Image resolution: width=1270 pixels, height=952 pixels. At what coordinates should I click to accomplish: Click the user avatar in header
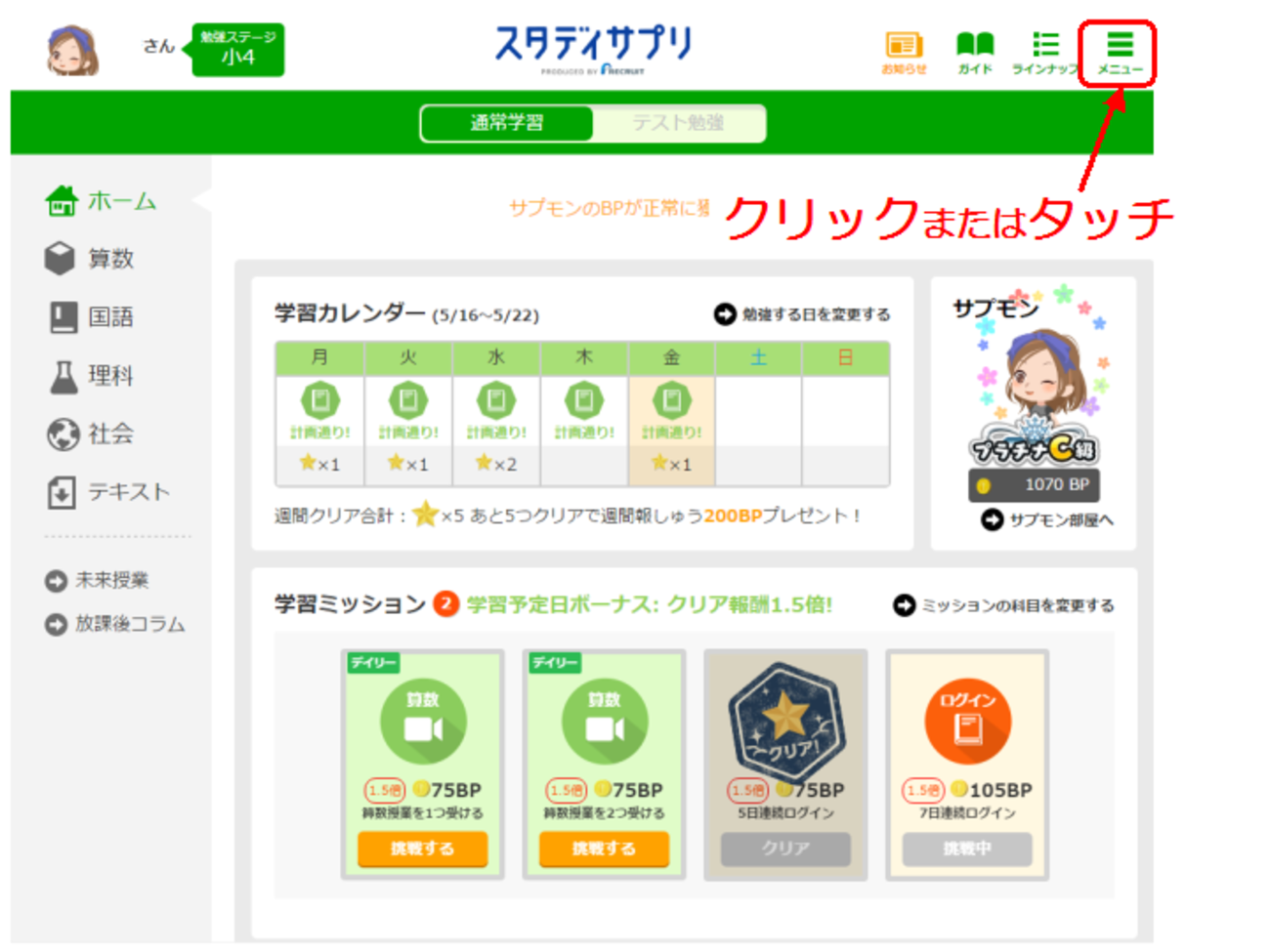[x=73, y=50]
